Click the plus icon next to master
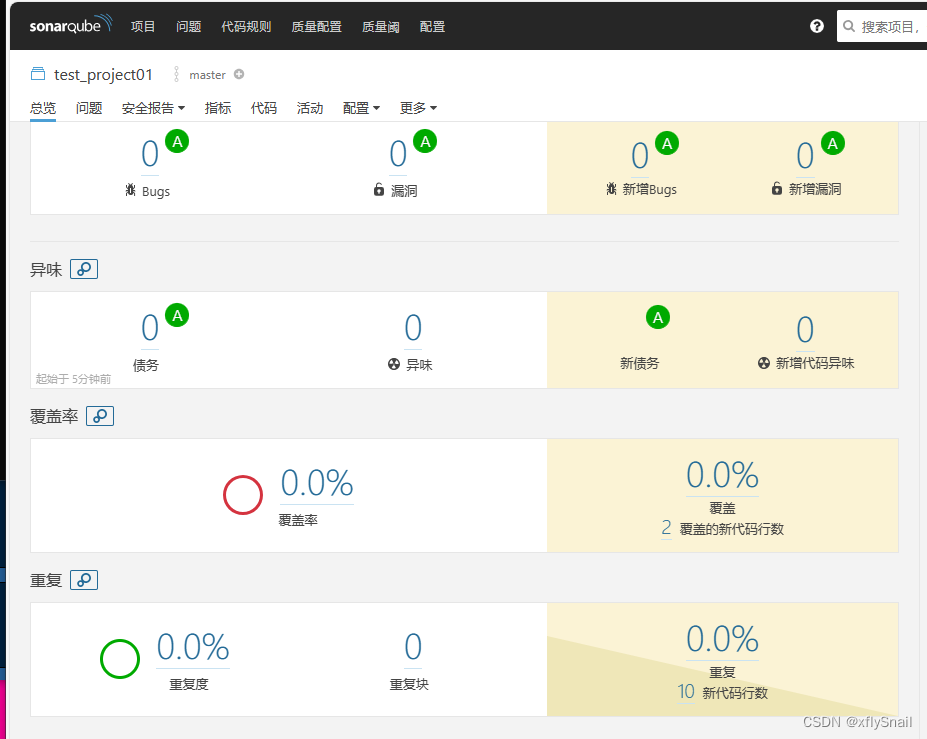 [x=239, y=74]
